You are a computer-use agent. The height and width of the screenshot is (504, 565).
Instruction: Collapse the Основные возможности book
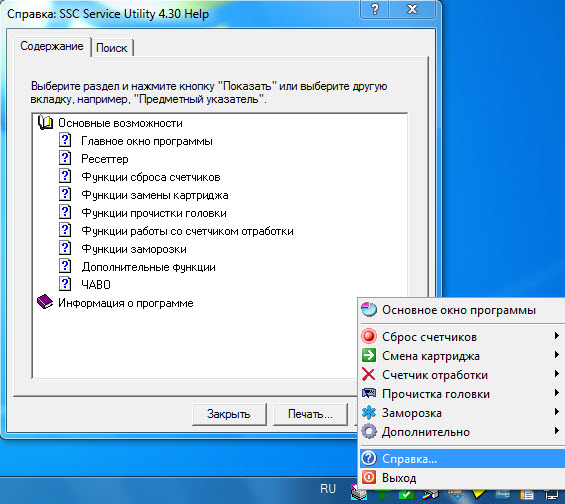click(x=45, y=123)
